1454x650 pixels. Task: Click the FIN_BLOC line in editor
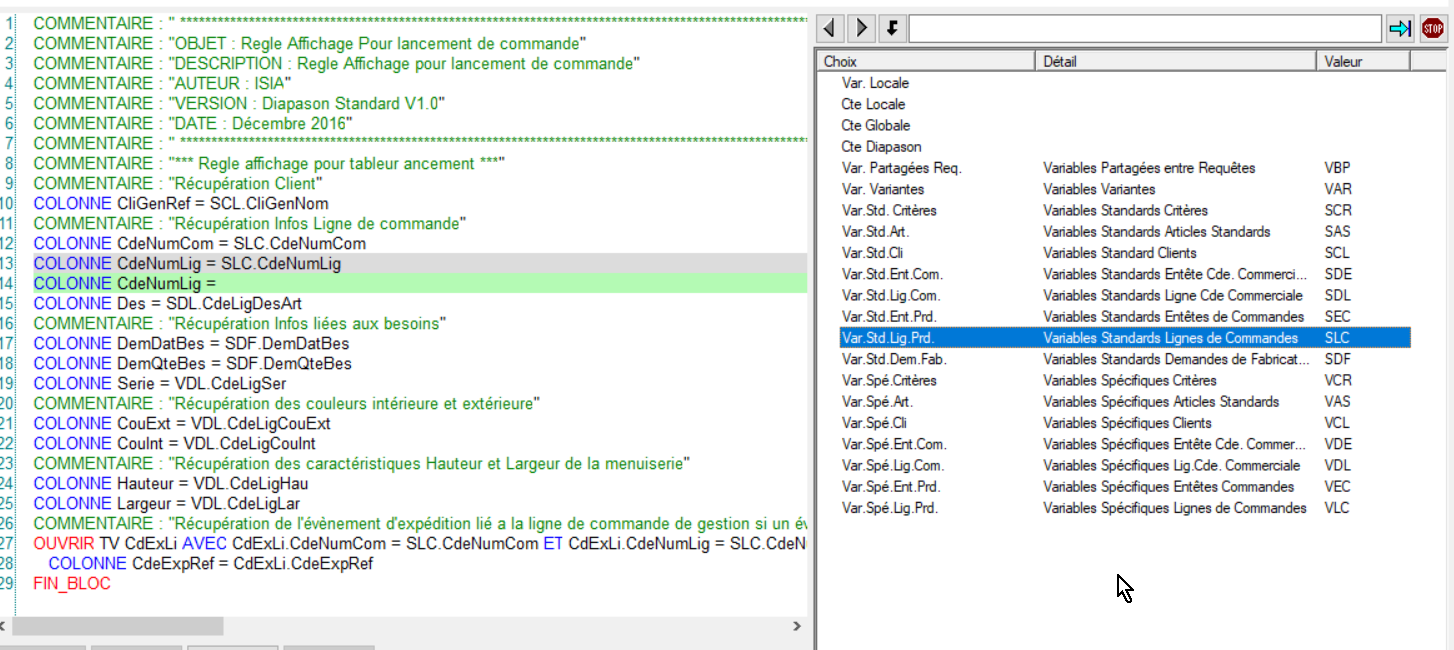point(72,584)
